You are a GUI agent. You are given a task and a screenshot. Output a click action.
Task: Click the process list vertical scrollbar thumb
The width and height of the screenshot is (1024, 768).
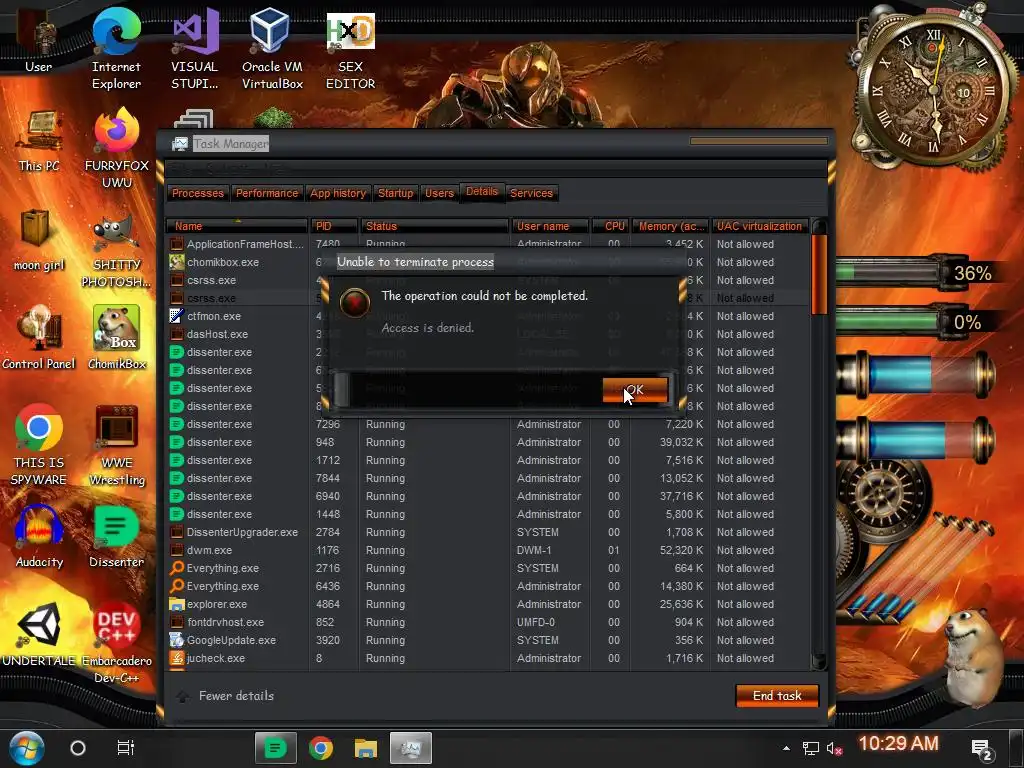(819, 274)
